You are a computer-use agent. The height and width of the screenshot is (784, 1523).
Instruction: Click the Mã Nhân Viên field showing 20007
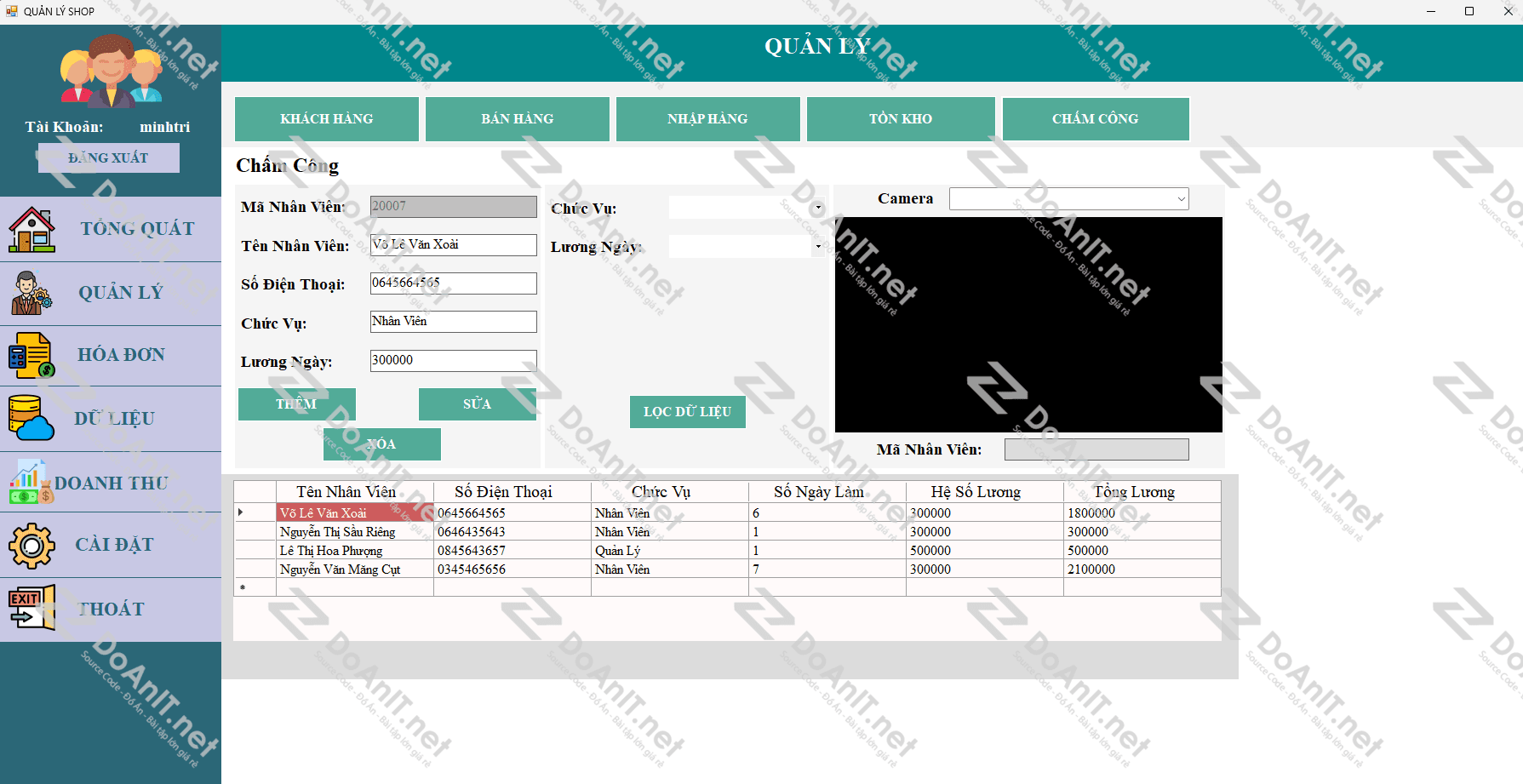(x=454, y=206)
